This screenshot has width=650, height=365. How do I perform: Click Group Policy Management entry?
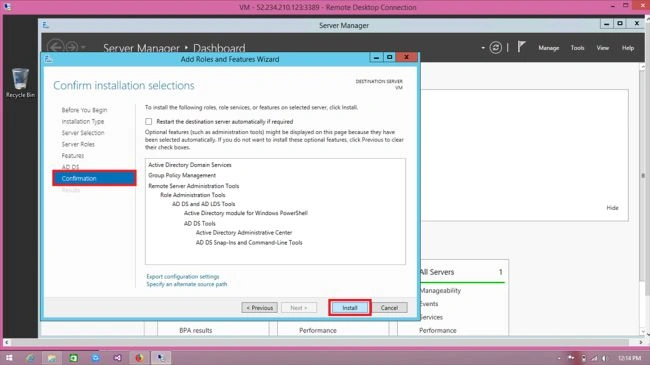(182, 175)
